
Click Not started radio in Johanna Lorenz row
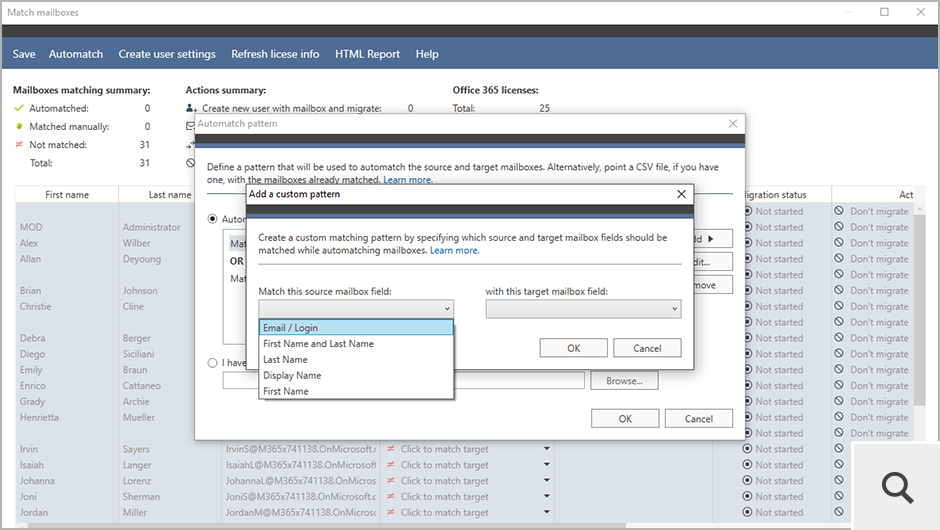(747, 480)
